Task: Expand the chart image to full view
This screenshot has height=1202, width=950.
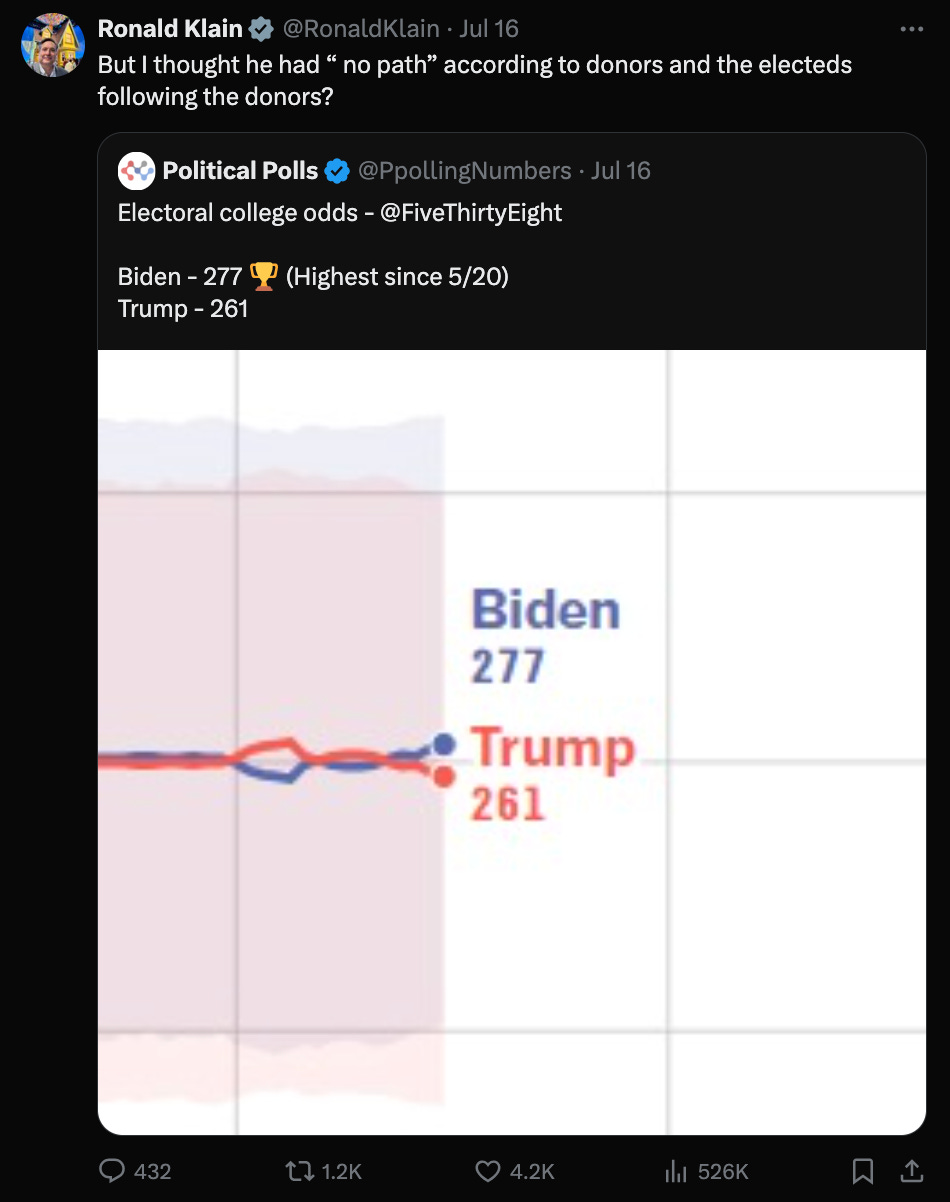Action: [x=511, y=740]
